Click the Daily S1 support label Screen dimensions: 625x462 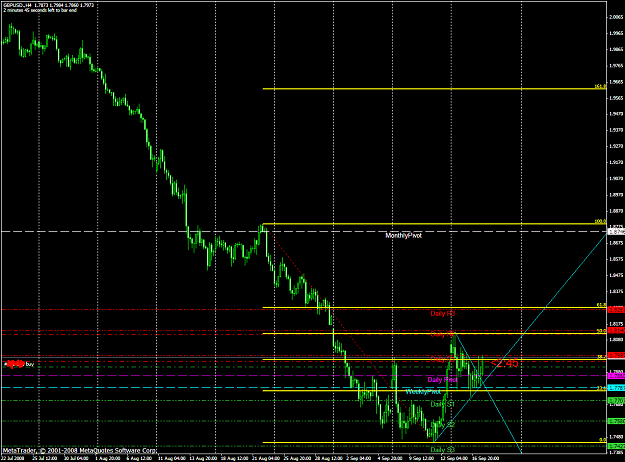click(x=442, y=404)
